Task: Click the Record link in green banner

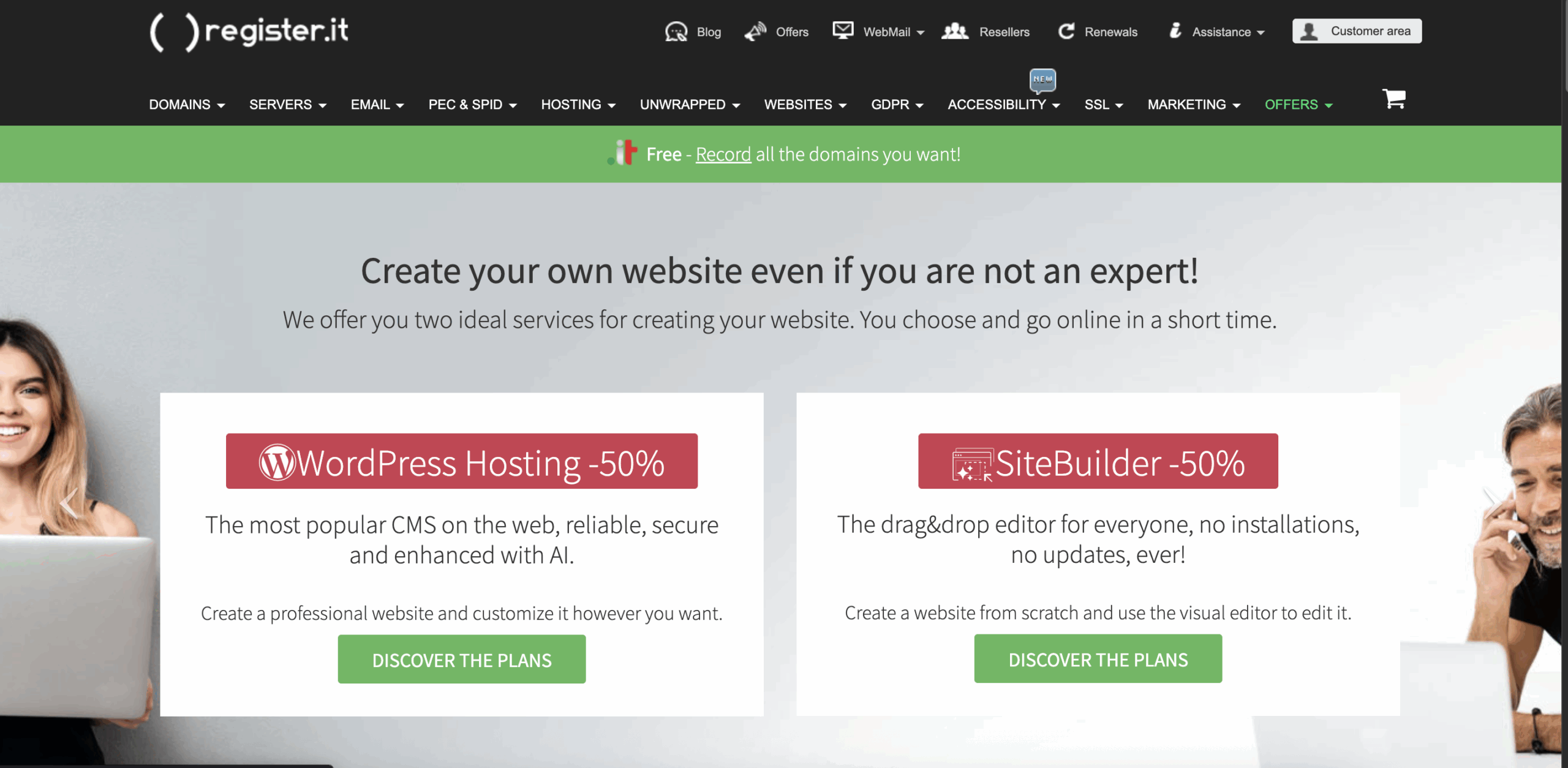Action: click(x=723, y=154)
